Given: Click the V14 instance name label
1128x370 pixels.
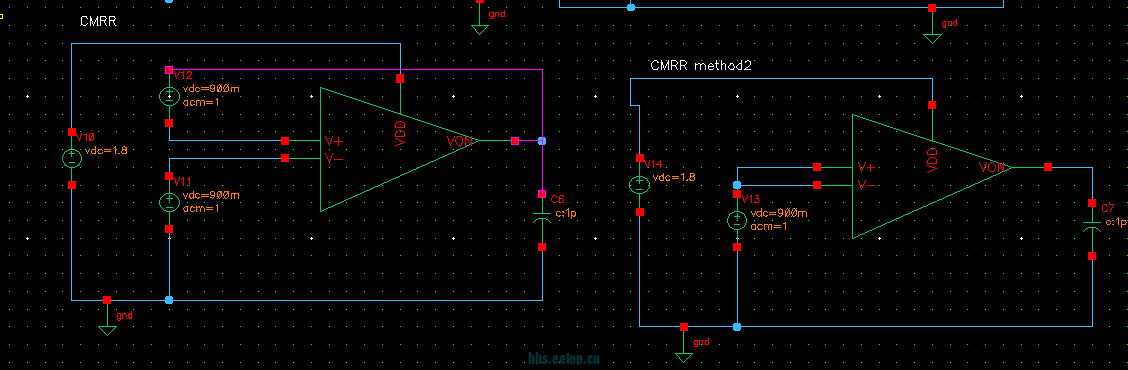Looking at the screenshot, I should coord(653,163).
